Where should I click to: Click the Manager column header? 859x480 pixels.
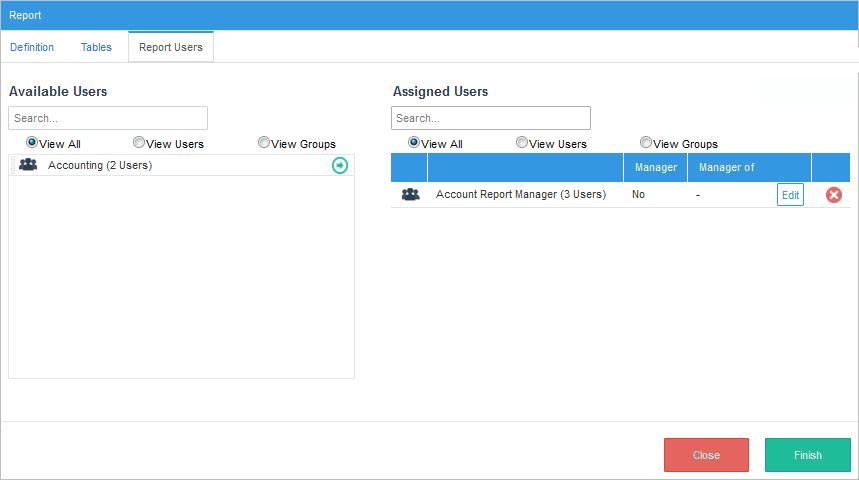[x=655, y=167]
